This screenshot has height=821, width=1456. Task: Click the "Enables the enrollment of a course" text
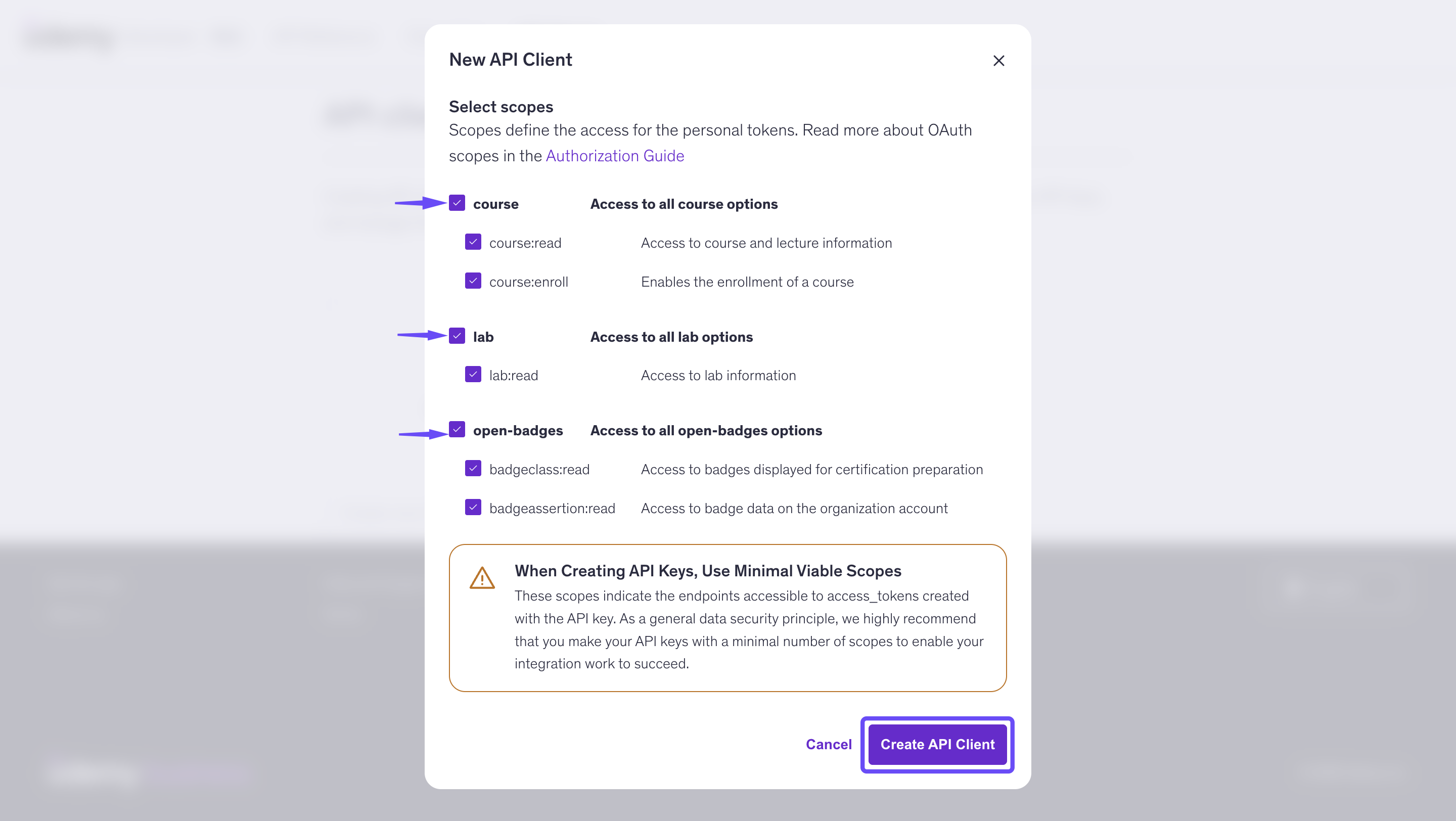[747, 282]
